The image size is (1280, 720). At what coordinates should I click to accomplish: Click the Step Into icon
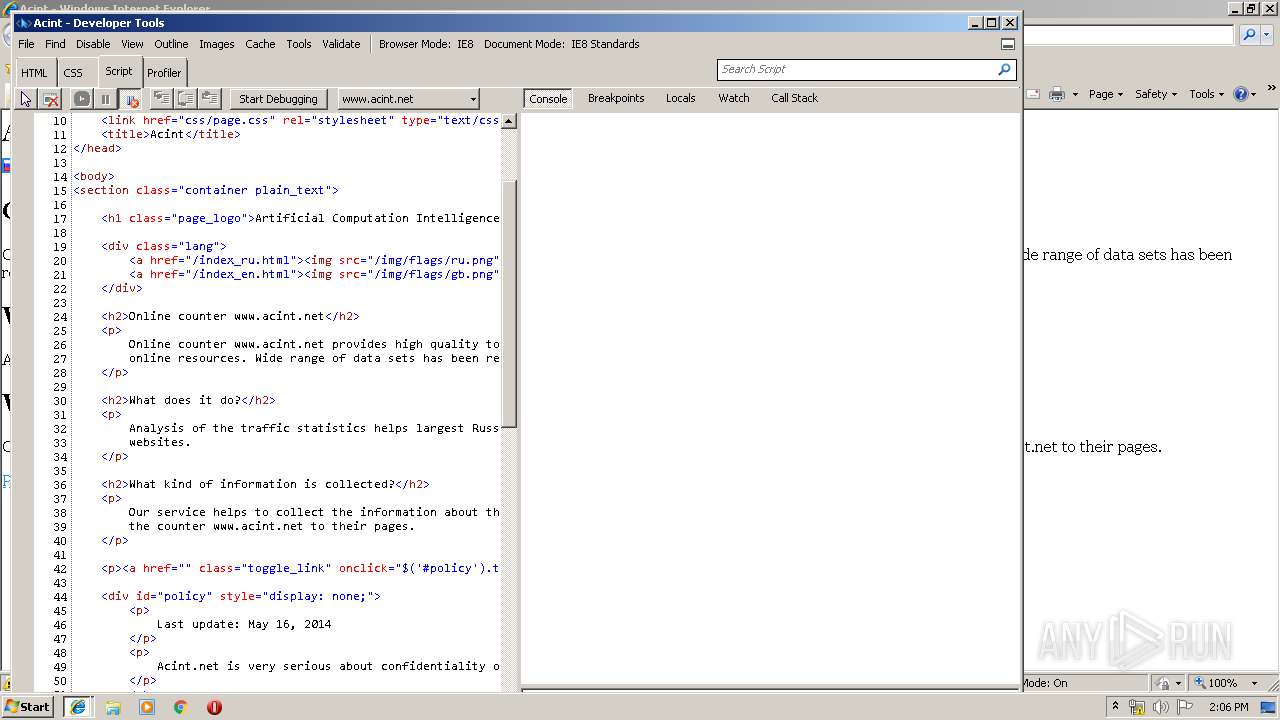(x=161, y=98)
